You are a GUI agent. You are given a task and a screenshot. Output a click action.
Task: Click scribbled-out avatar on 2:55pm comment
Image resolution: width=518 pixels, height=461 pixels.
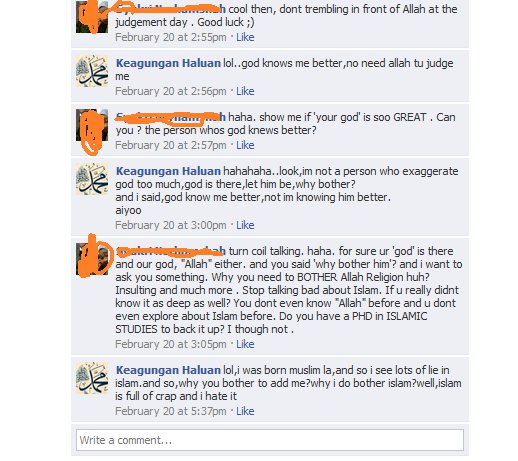point(92,17)
